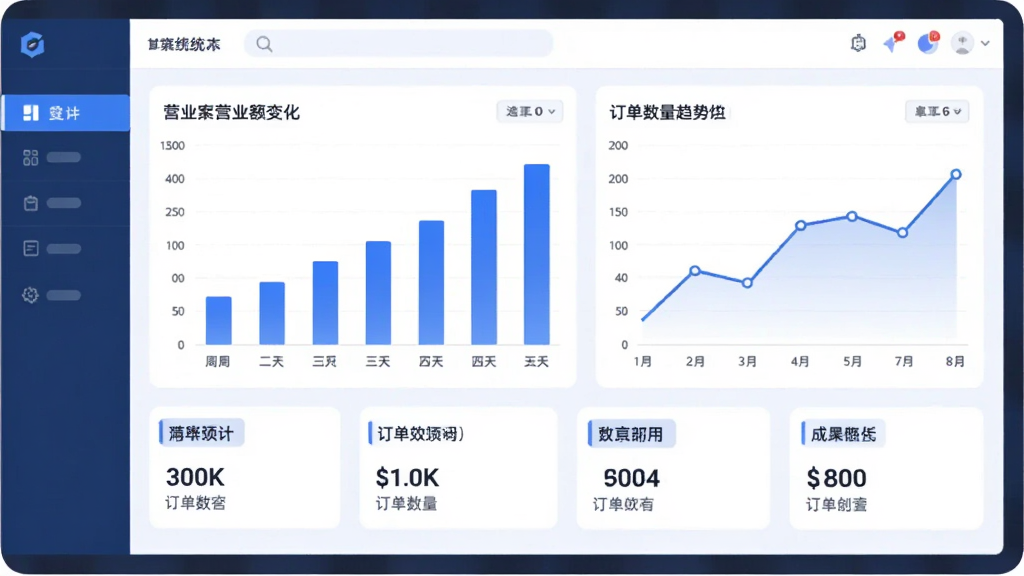Screen dimensions: 1024x576
Task: Select the $800 stat card value
Action: pyautogui.click(x=836, y=479)
